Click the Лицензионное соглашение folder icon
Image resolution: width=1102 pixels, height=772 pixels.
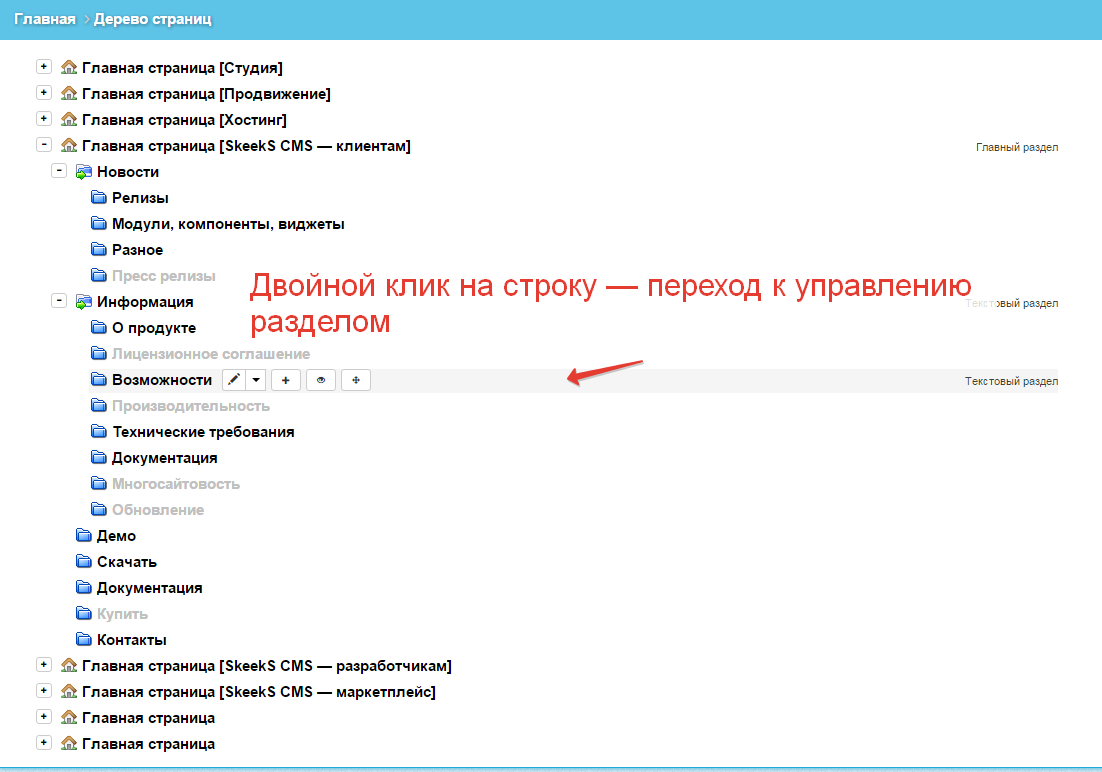pos(99,354)
